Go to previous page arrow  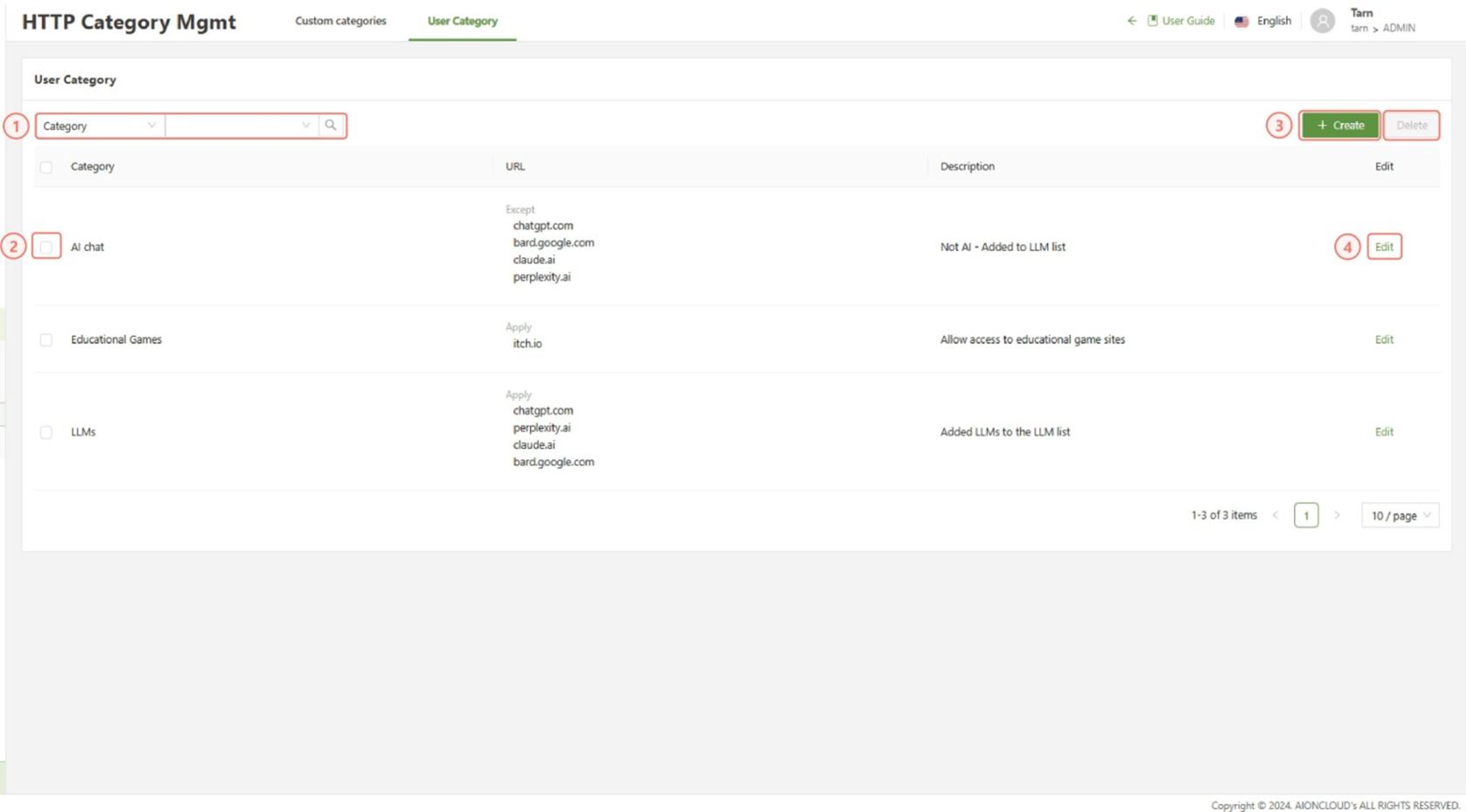pos(1276,515)
